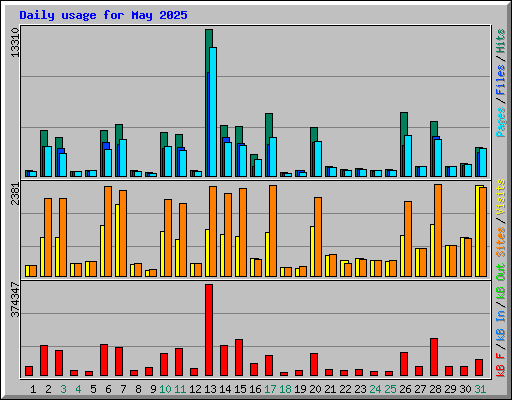This screenshot has height=400, width=512.
Task: Click the day 6 x-axis label
Action: [x=108, y=389]
